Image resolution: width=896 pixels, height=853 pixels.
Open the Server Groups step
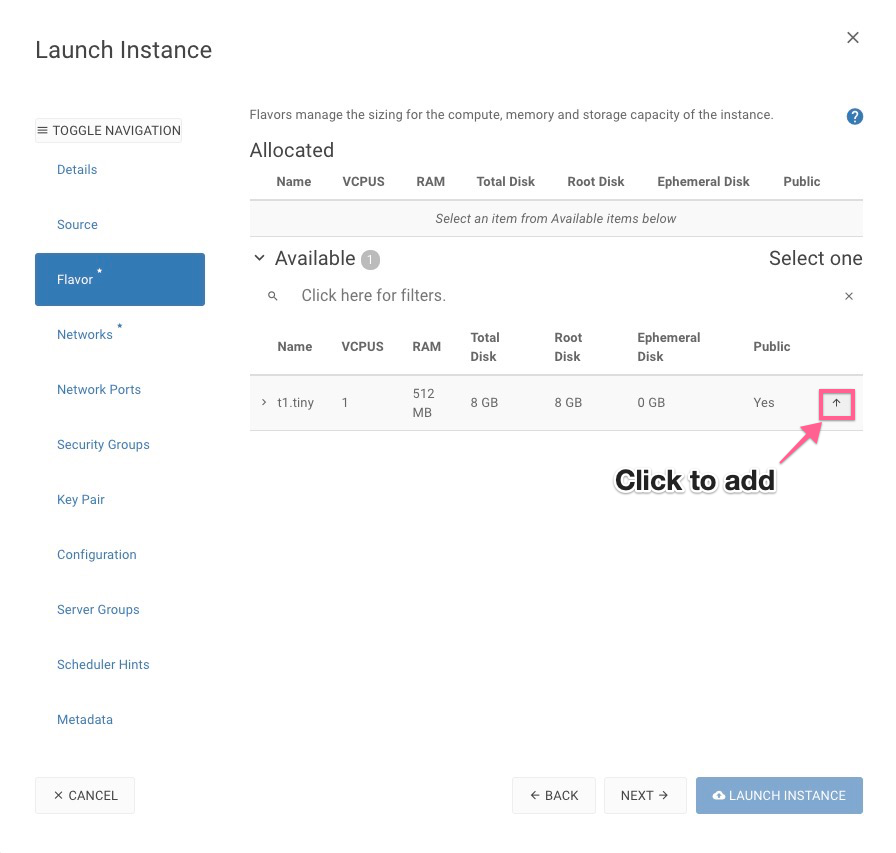coord(98,610)
